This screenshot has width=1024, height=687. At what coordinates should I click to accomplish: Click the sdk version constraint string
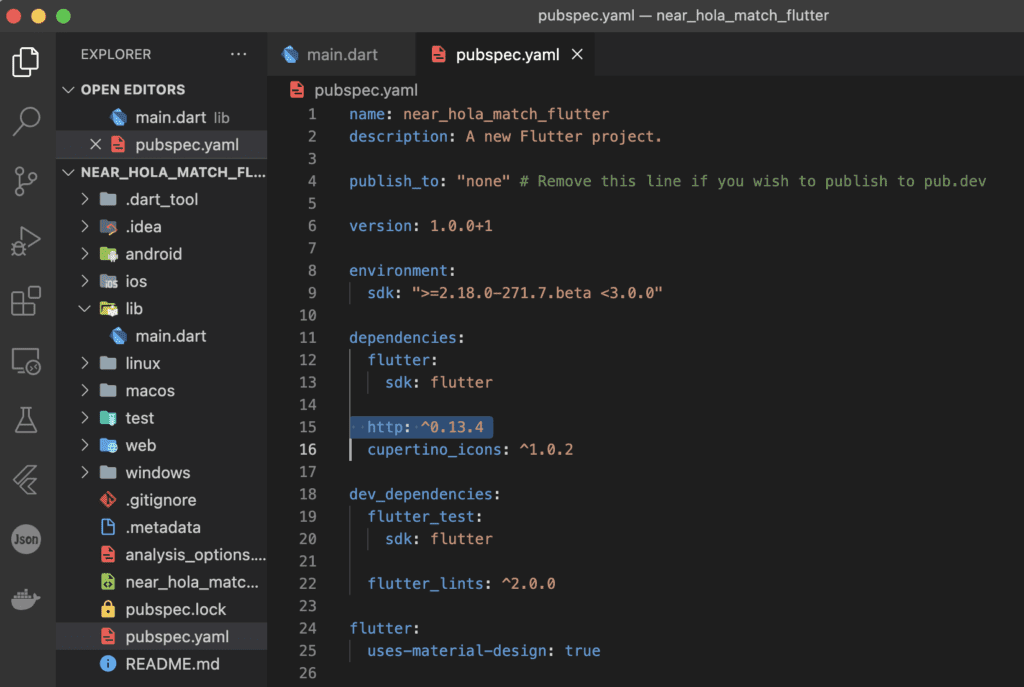click(537, 293)
